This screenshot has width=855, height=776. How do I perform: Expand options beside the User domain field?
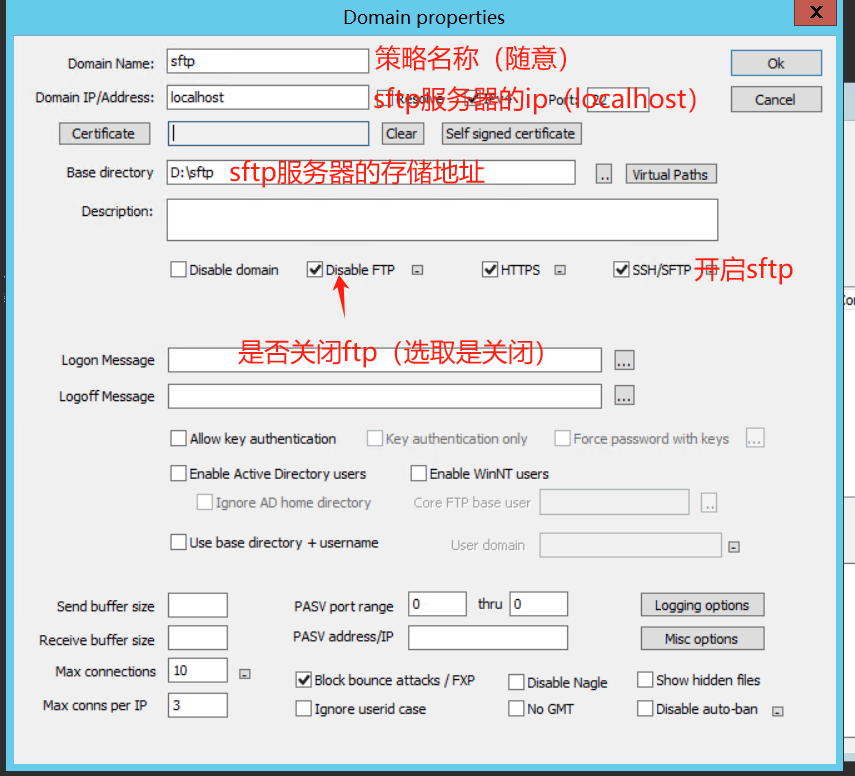click(x=733, y=545)
